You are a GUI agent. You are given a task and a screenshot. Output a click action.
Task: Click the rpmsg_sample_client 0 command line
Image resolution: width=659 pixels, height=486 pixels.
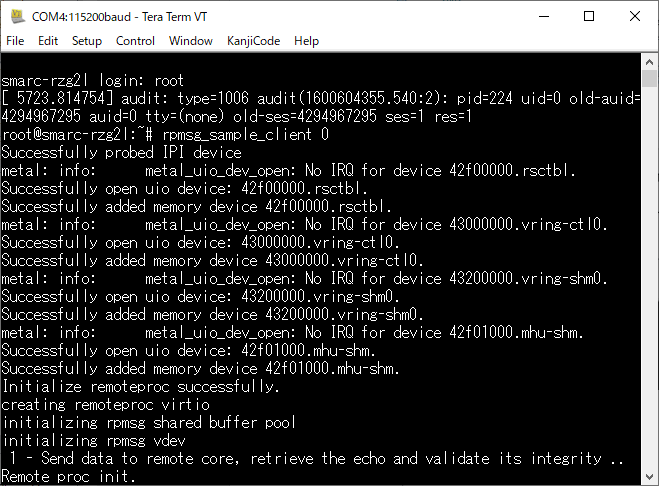click(x=166, y=135)
